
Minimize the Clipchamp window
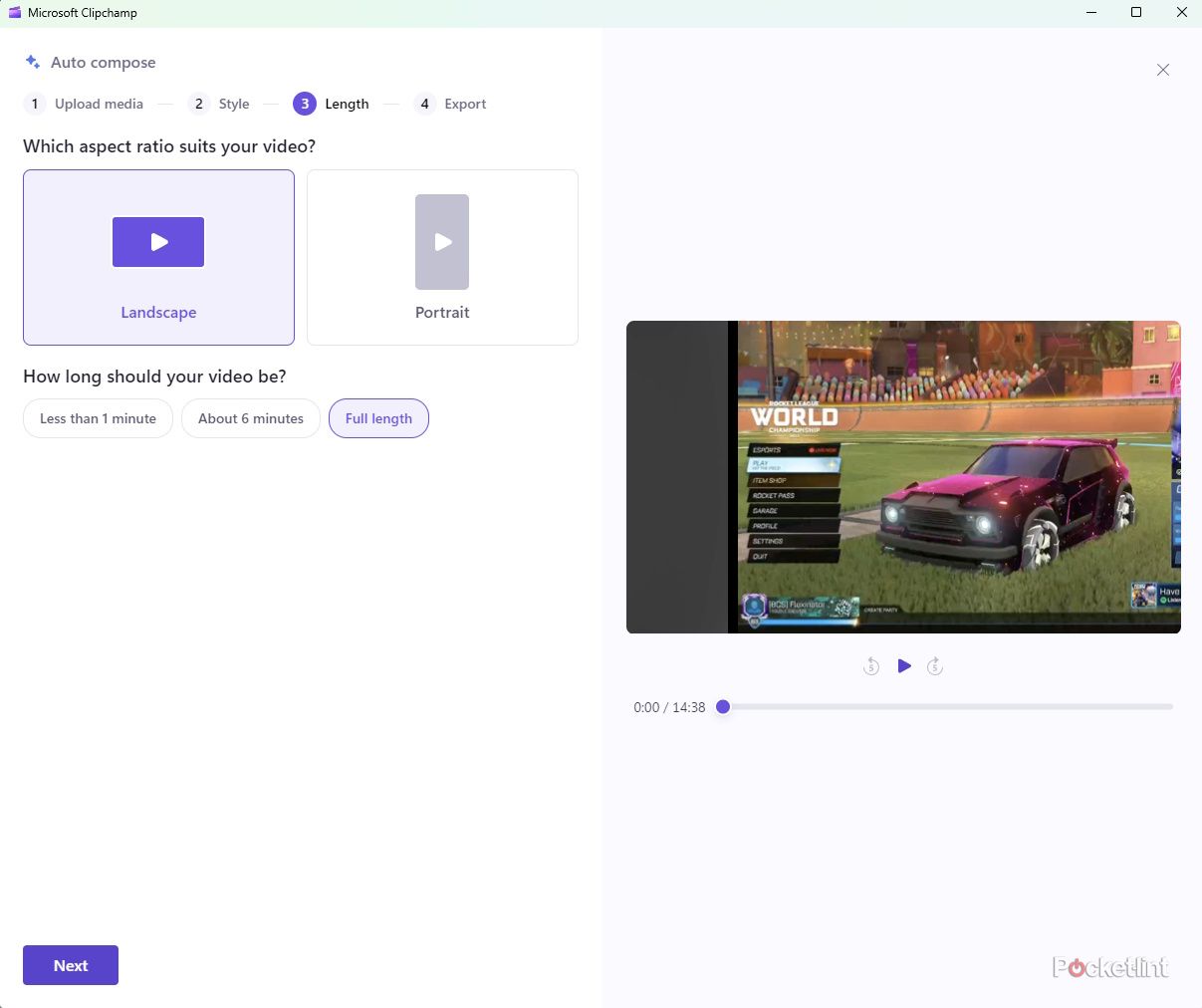tap(1090, 13)
